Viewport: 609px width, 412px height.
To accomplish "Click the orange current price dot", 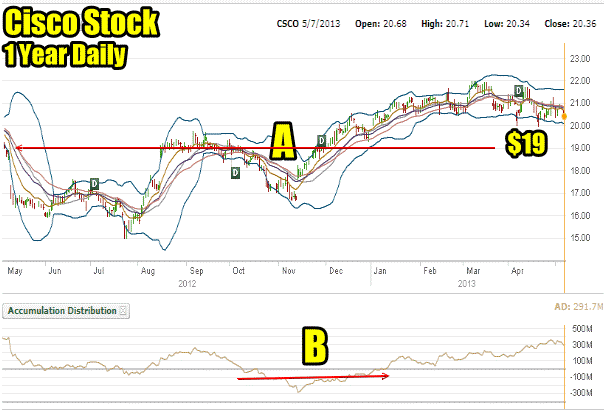I will [564, 116].
